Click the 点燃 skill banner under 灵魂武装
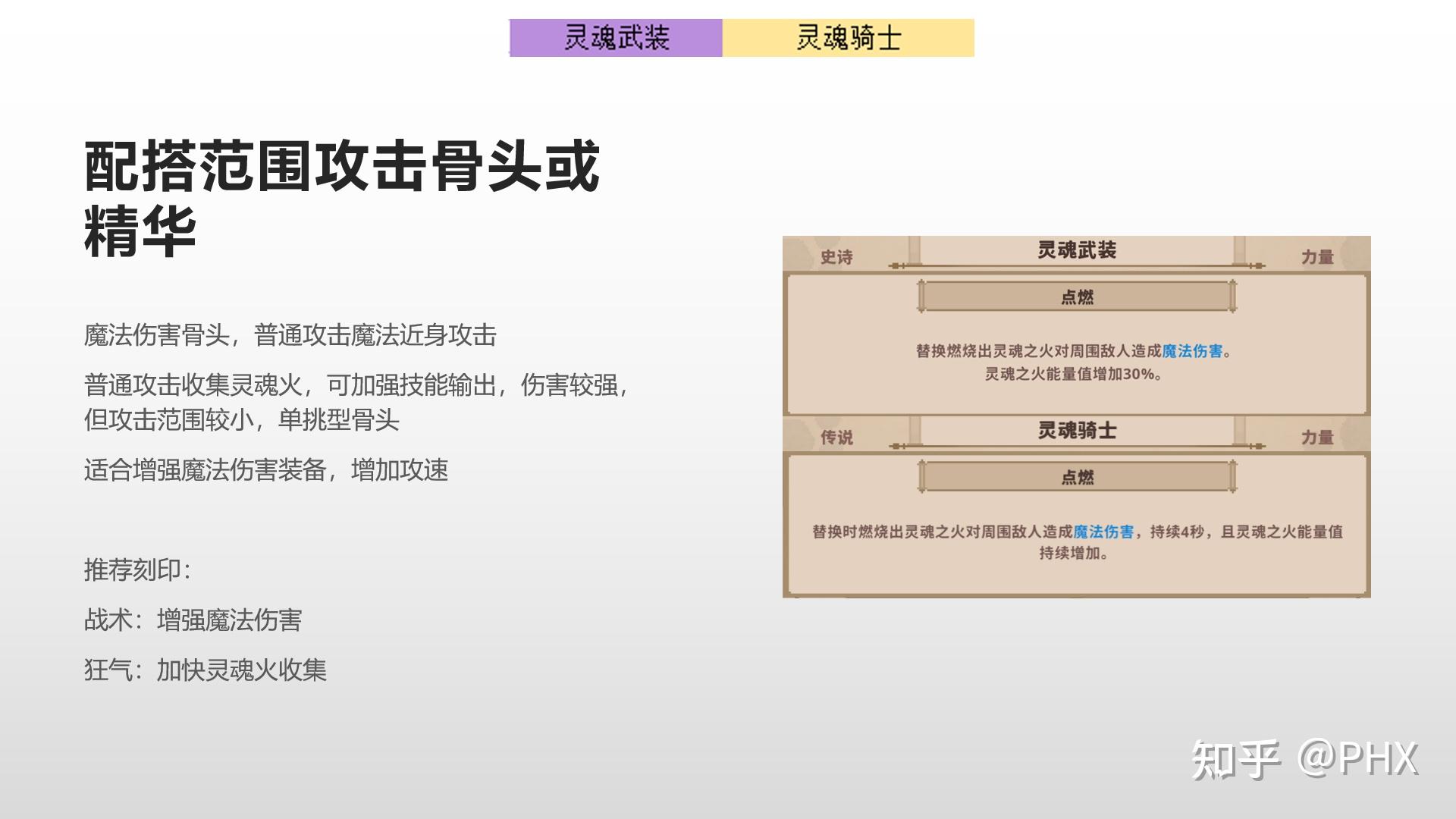This screenshot has width=1456, height=819. pos(1077,297)
